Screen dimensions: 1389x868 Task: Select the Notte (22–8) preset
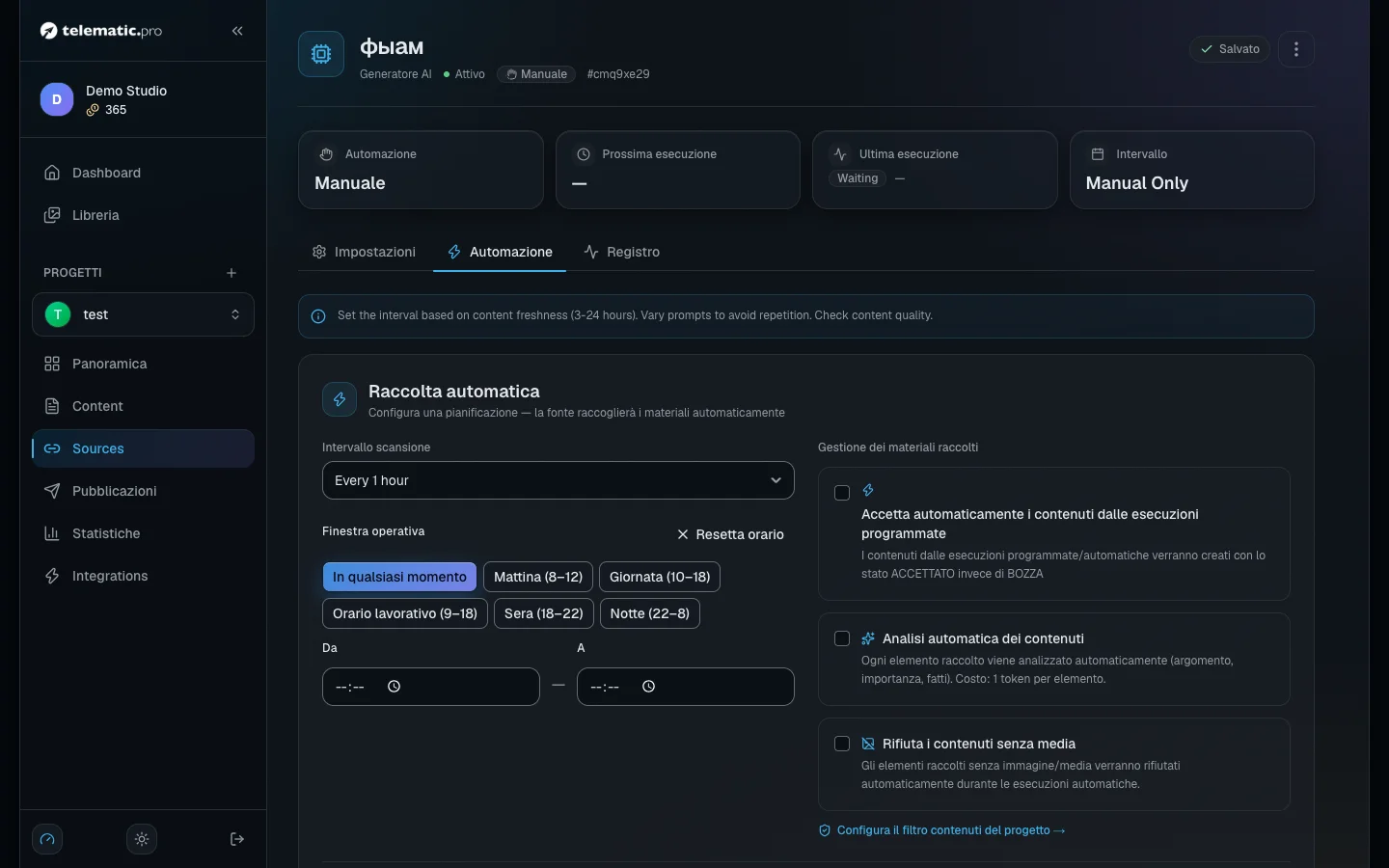pos(650,613)
